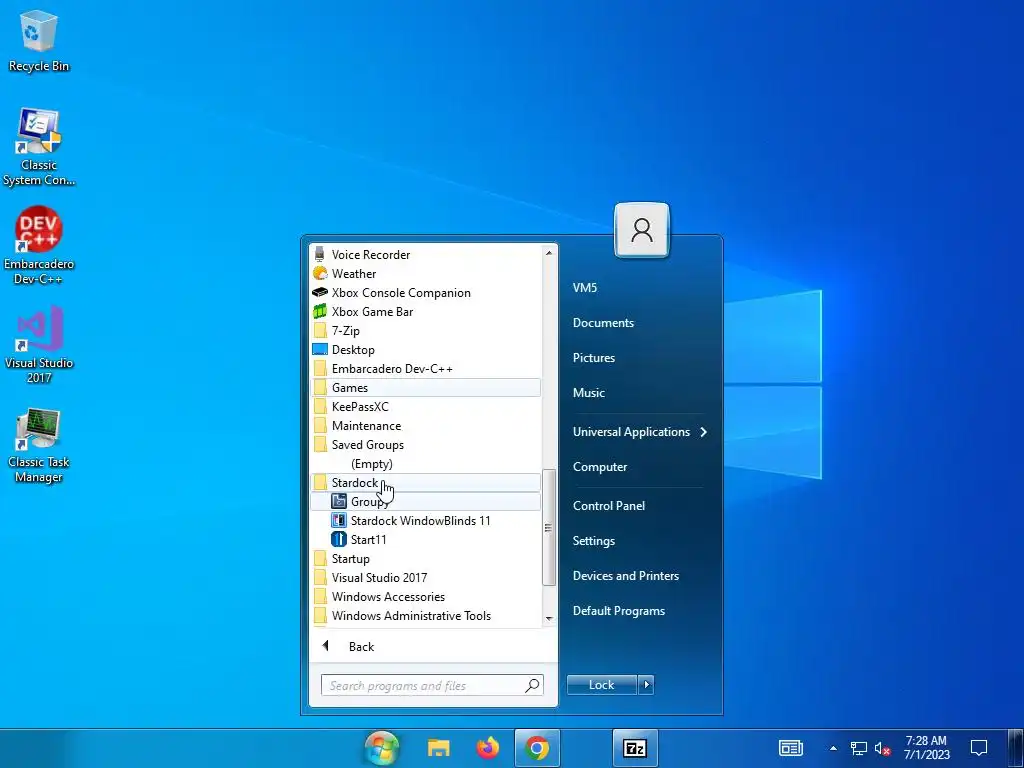1024x768 pixels.
Task: Open Default Programs entry
Action: point(618,611)
